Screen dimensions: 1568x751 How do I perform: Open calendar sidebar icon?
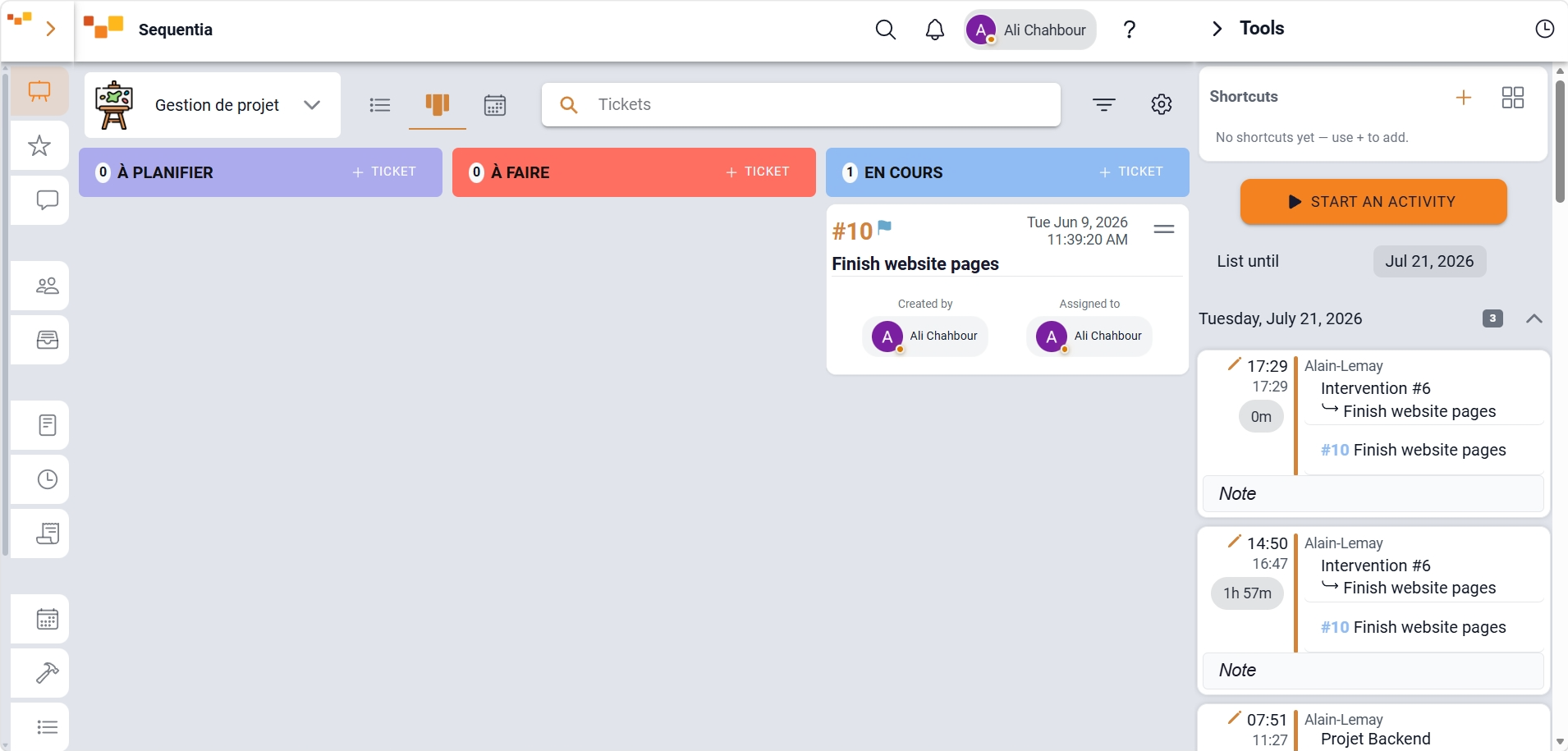click(x=47, y=619)
